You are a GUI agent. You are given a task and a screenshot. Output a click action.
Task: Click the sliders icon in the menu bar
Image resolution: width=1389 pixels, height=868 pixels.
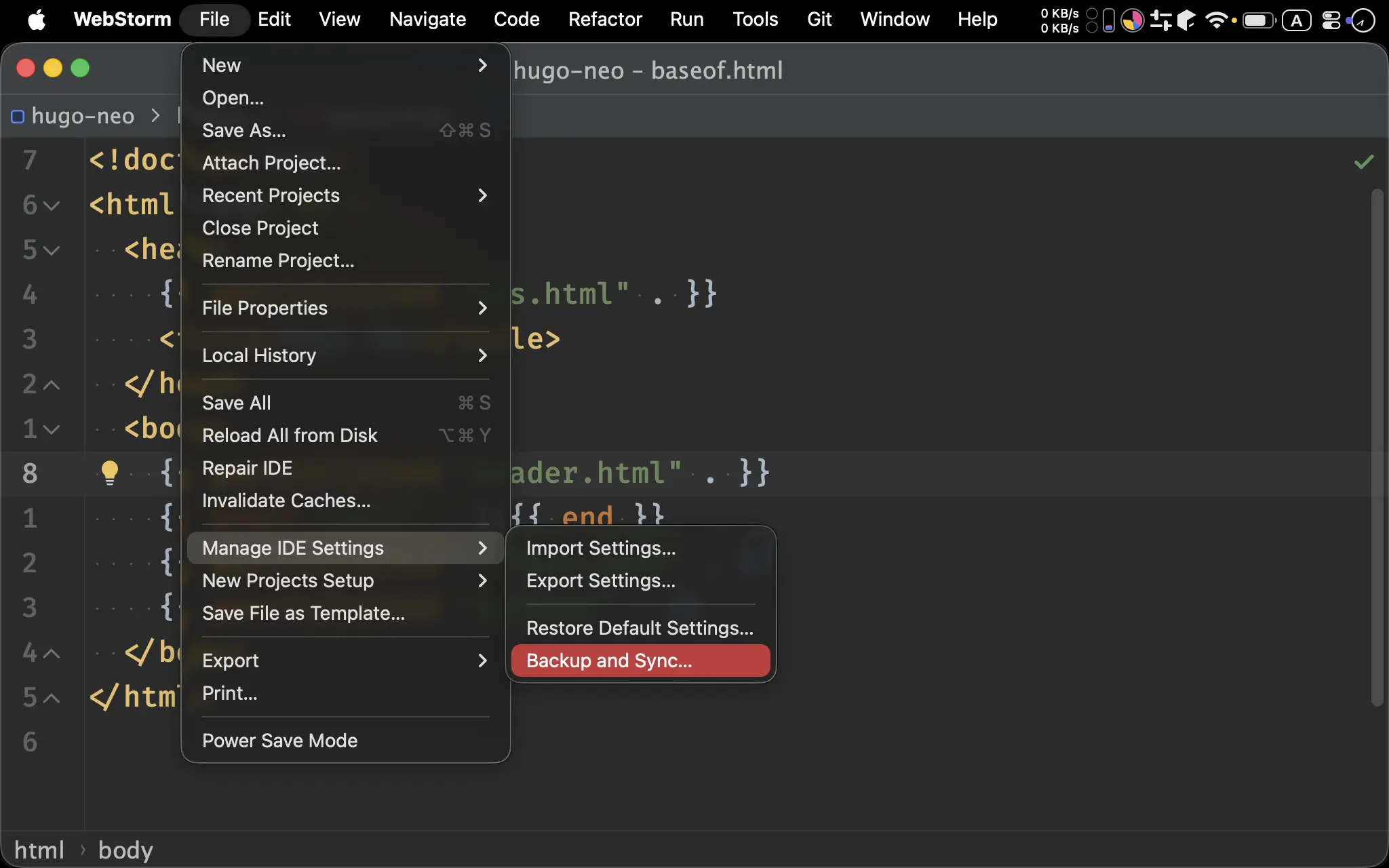tap(1160, 20)
